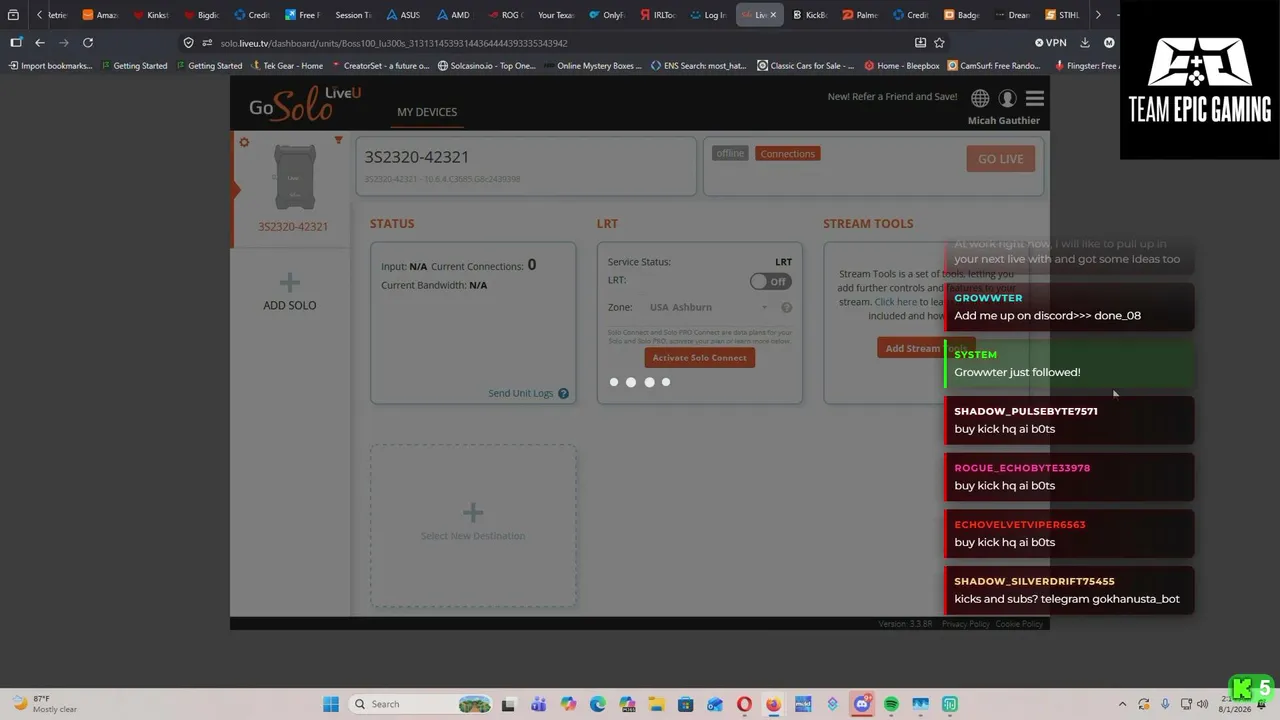The width and height of the screenshot is (1280, 720).
Task: Open the Tek Gear - Home bookmark
Action: pyautogui.click(x=287, y=66)
